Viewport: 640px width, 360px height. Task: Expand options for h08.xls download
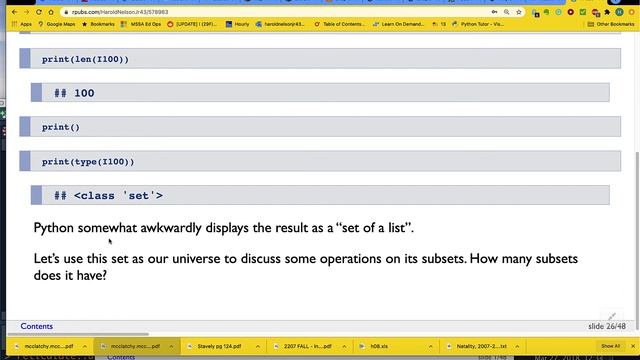click(x=431, y=346)
